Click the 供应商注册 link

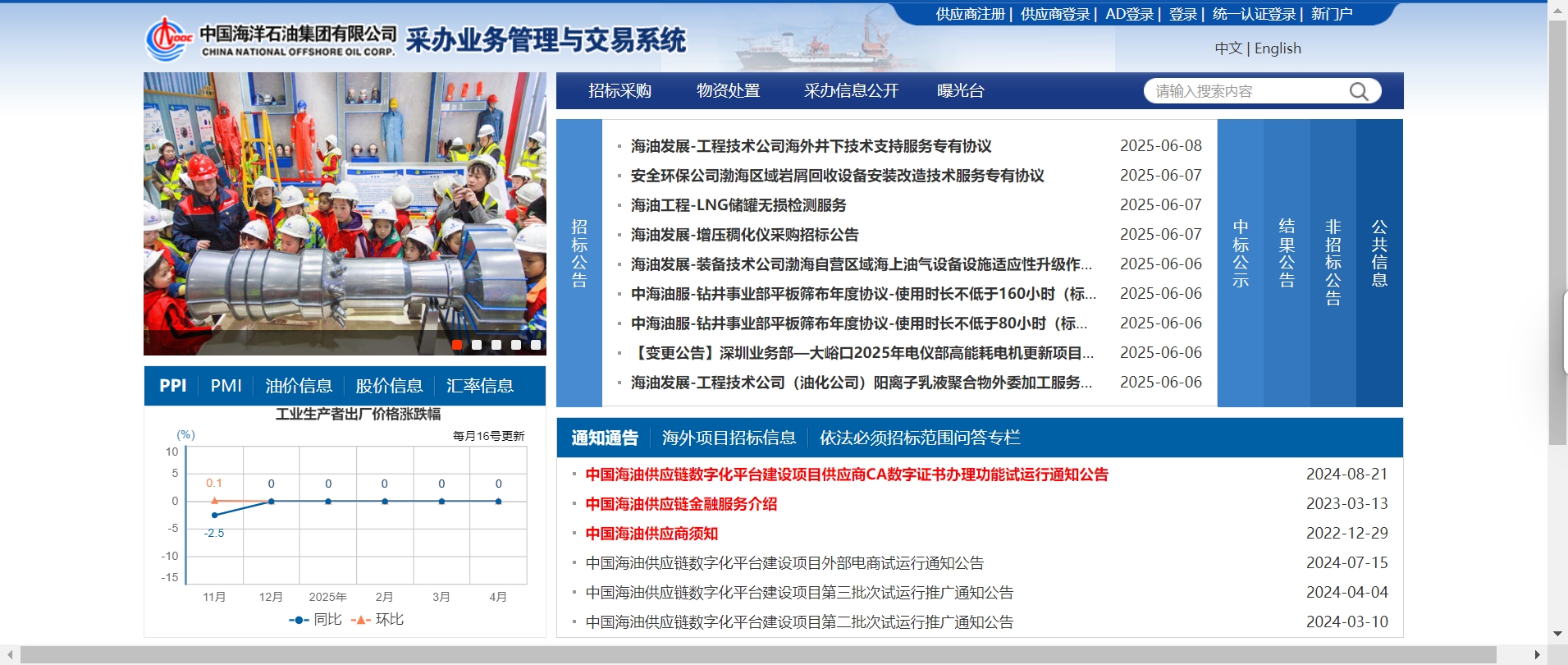coord(970,14)
